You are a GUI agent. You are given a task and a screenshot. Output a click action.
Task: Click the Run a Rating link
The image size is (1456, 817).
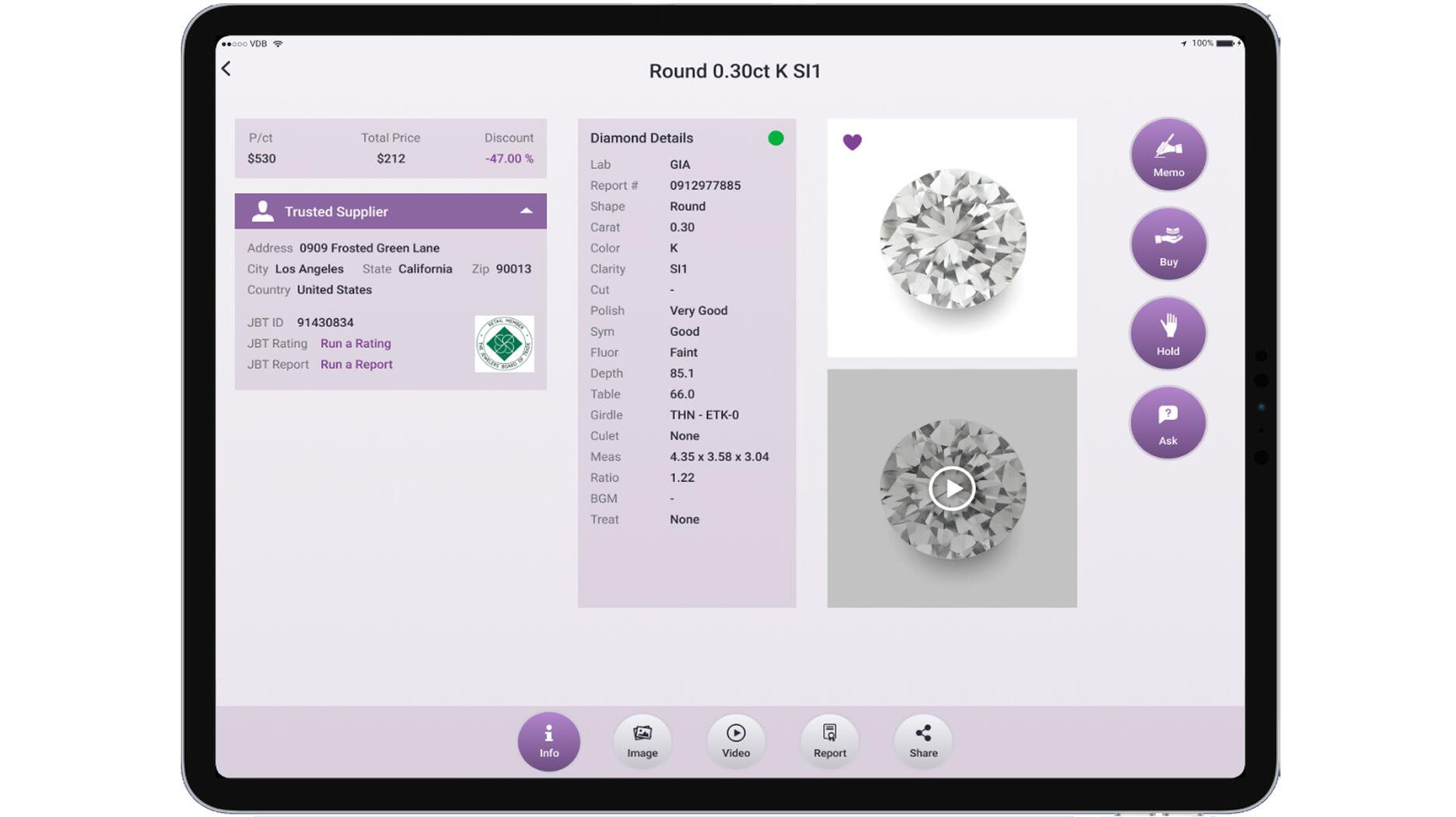point(355,343)
